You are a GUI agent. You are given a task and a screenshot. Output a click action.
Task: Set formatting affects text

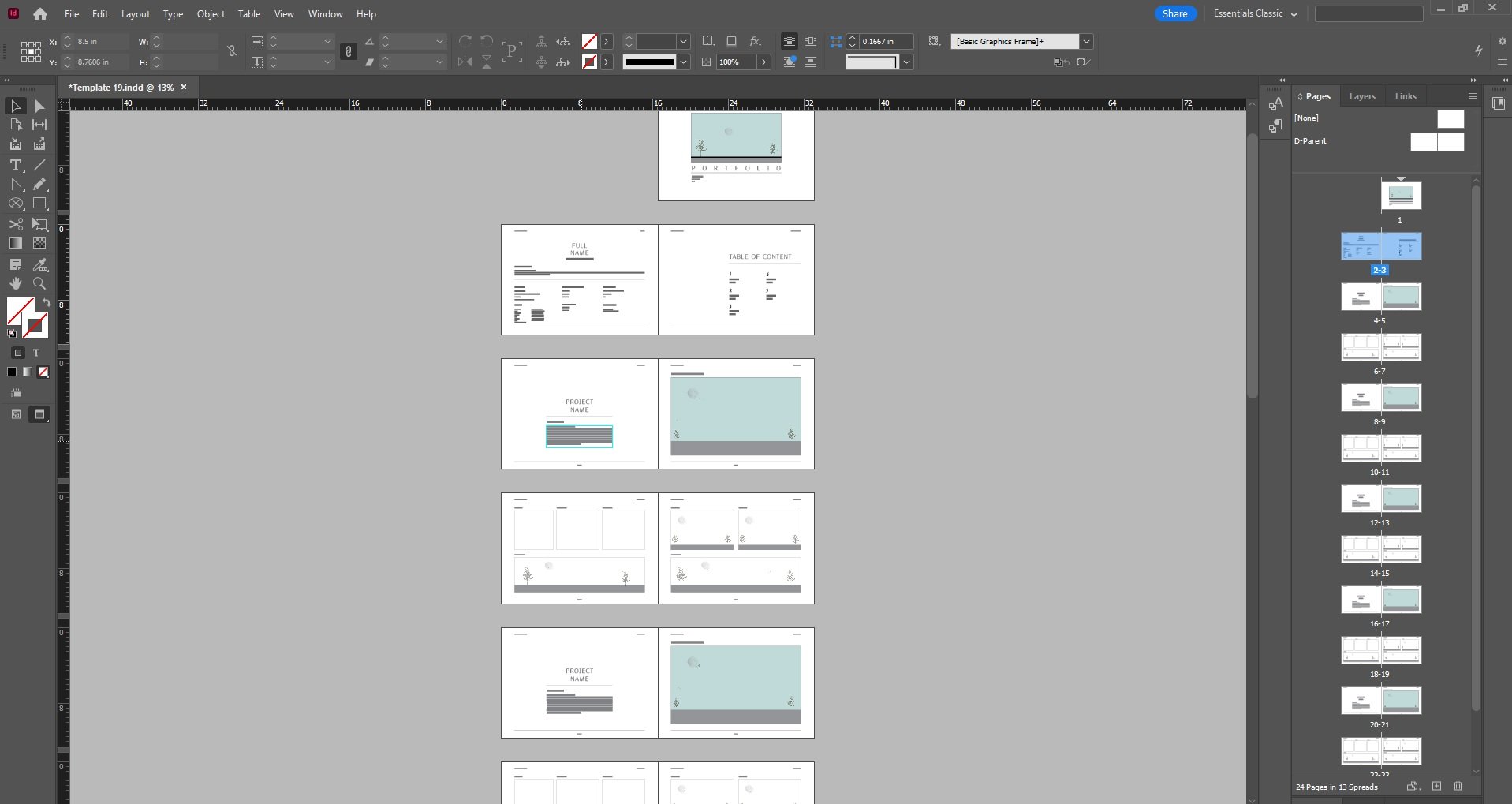click(36, 353)
